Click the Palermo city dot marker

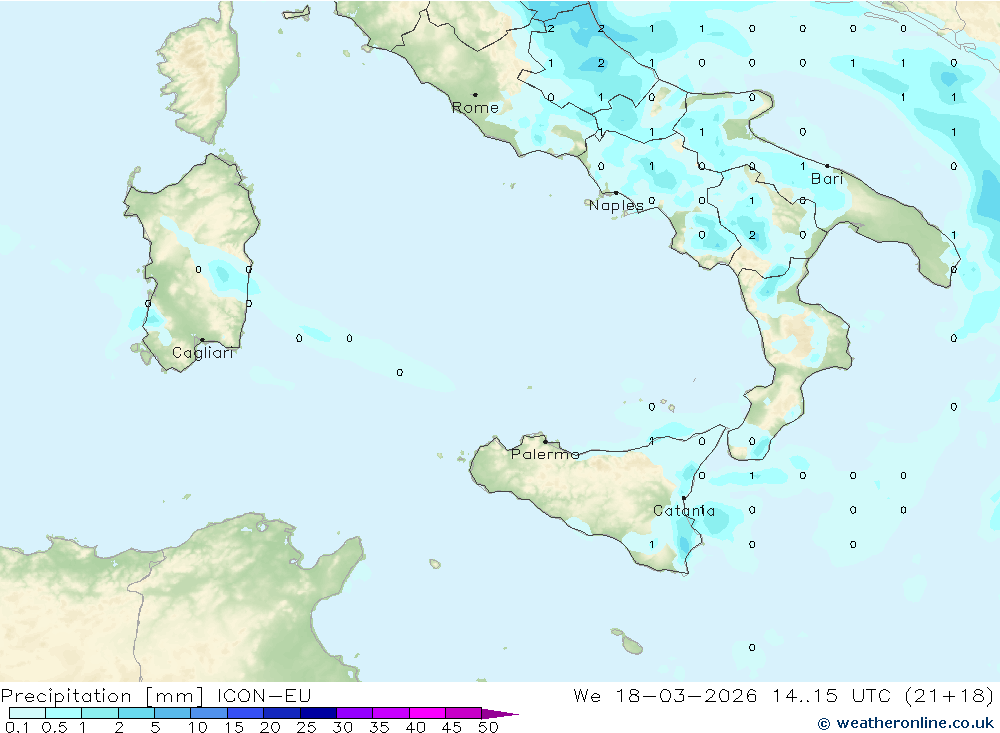(x=545, y=441)
